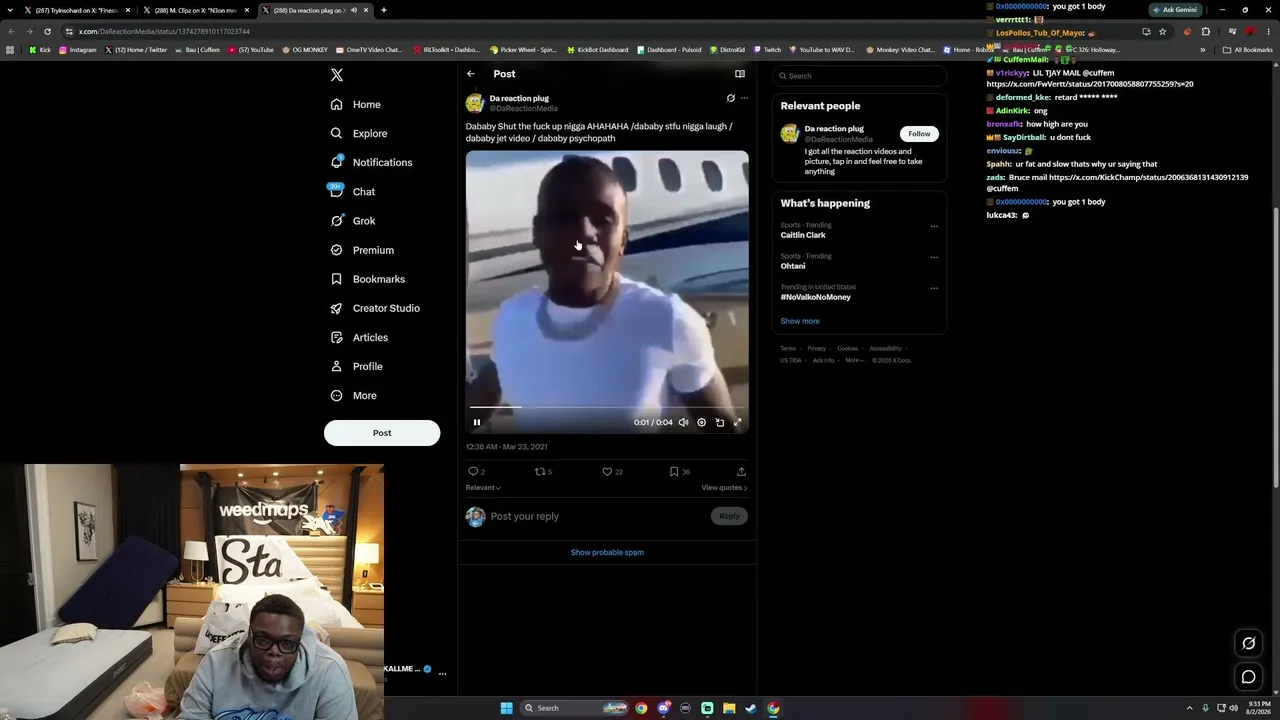Open the All Bookmarks folder
Image resolution: width=1280 pixels, height=720 pixels.
point(1248,50)
